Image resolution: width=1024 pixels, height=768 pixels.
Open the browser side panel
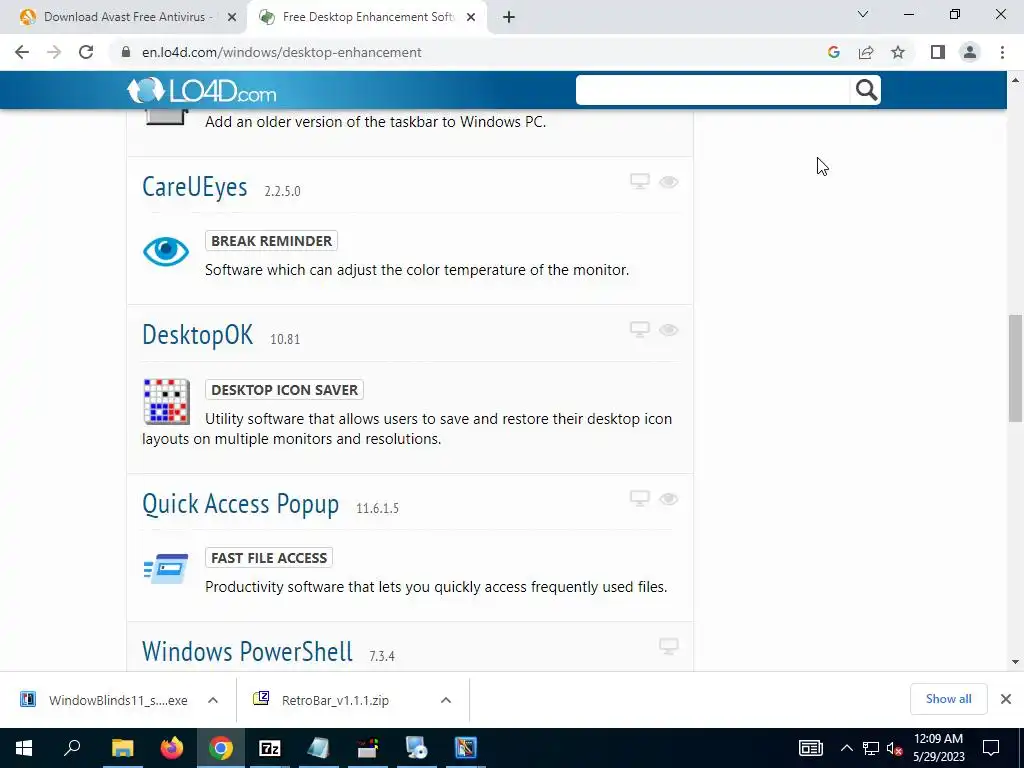(x=938, y=52)
